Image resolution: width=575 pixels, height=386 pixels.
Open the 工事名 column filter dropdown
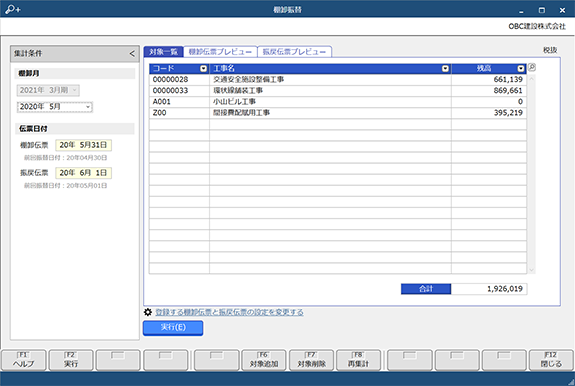[445, 69]
